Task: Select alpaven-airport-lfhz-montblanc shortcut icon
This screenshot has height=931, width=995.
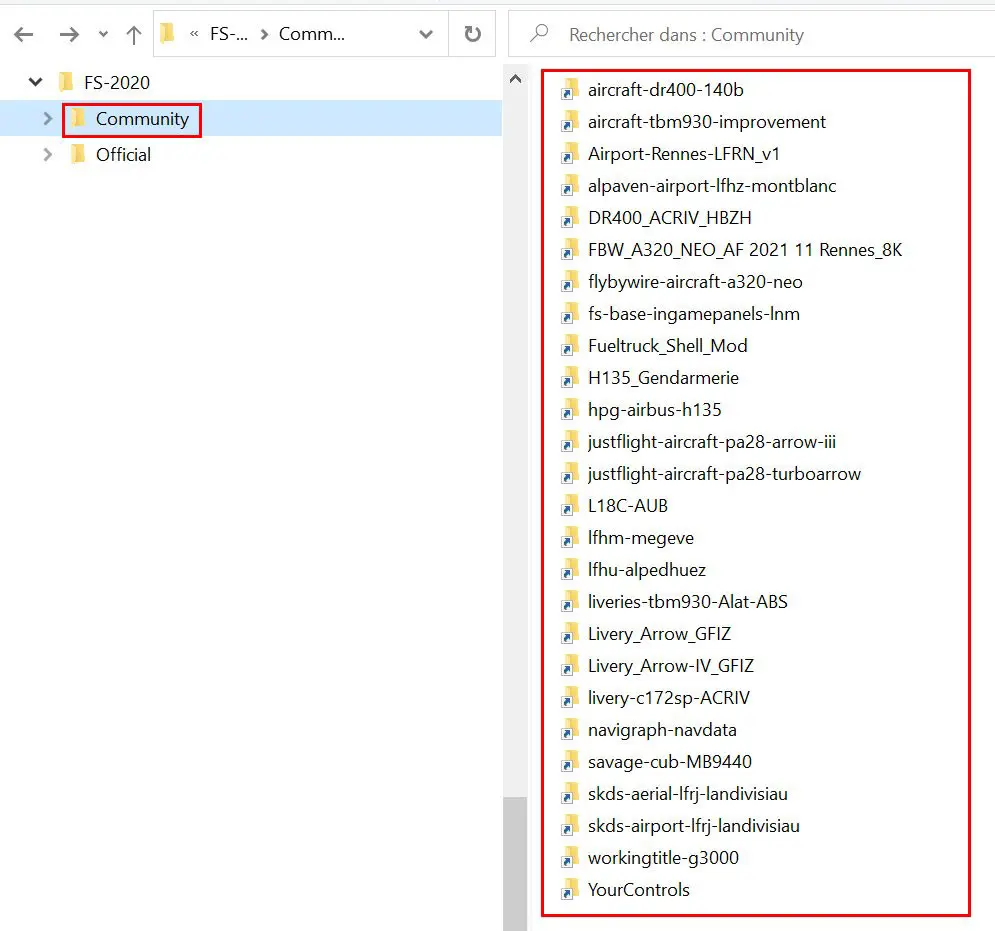Action: point(569,185)
